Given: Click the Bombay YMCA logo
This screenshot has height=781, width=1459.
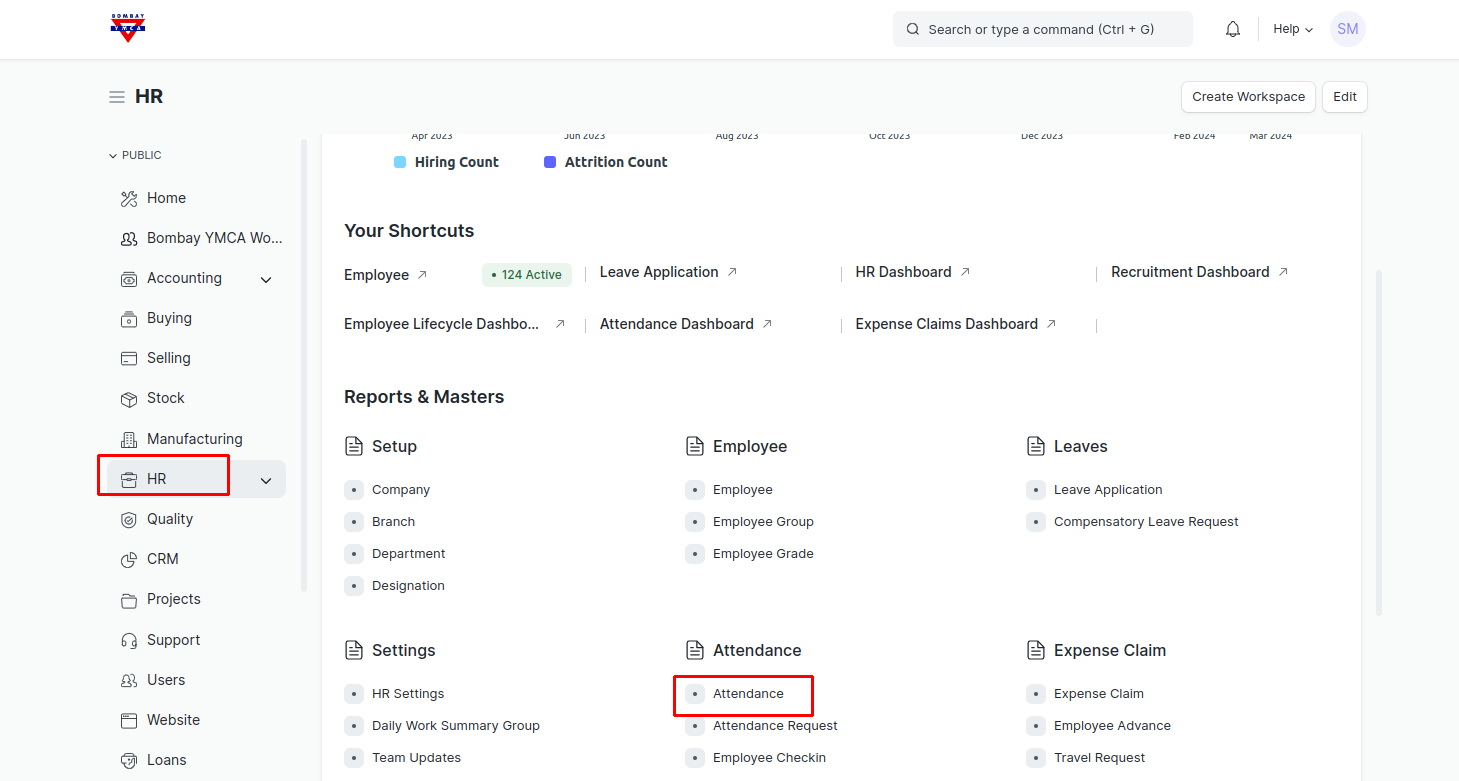Looking at the screenshot, I should pyautogui.click(x=128, y=28).
